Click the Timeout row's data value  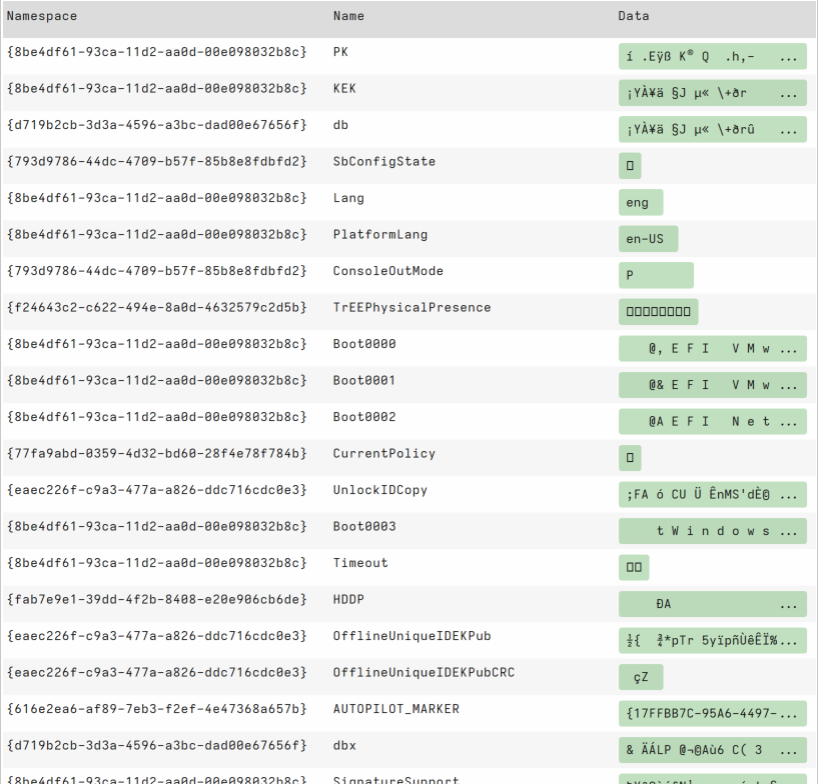(634, 567)
